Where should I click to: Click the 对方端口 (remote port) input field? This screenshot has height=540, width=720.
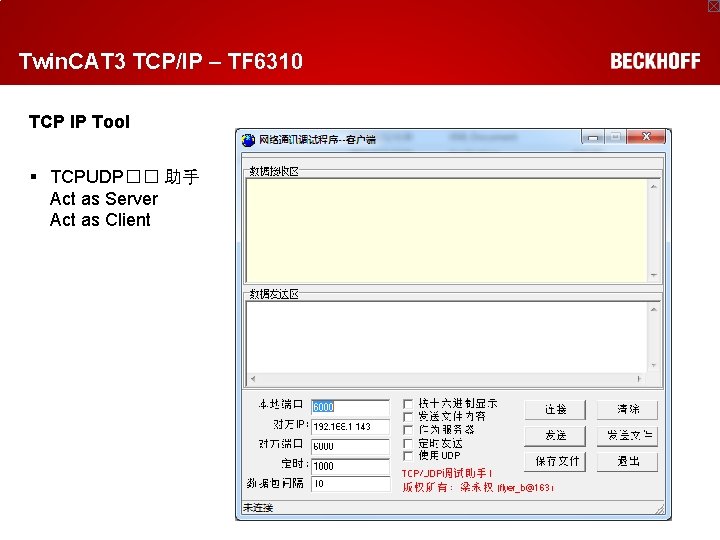350,446
